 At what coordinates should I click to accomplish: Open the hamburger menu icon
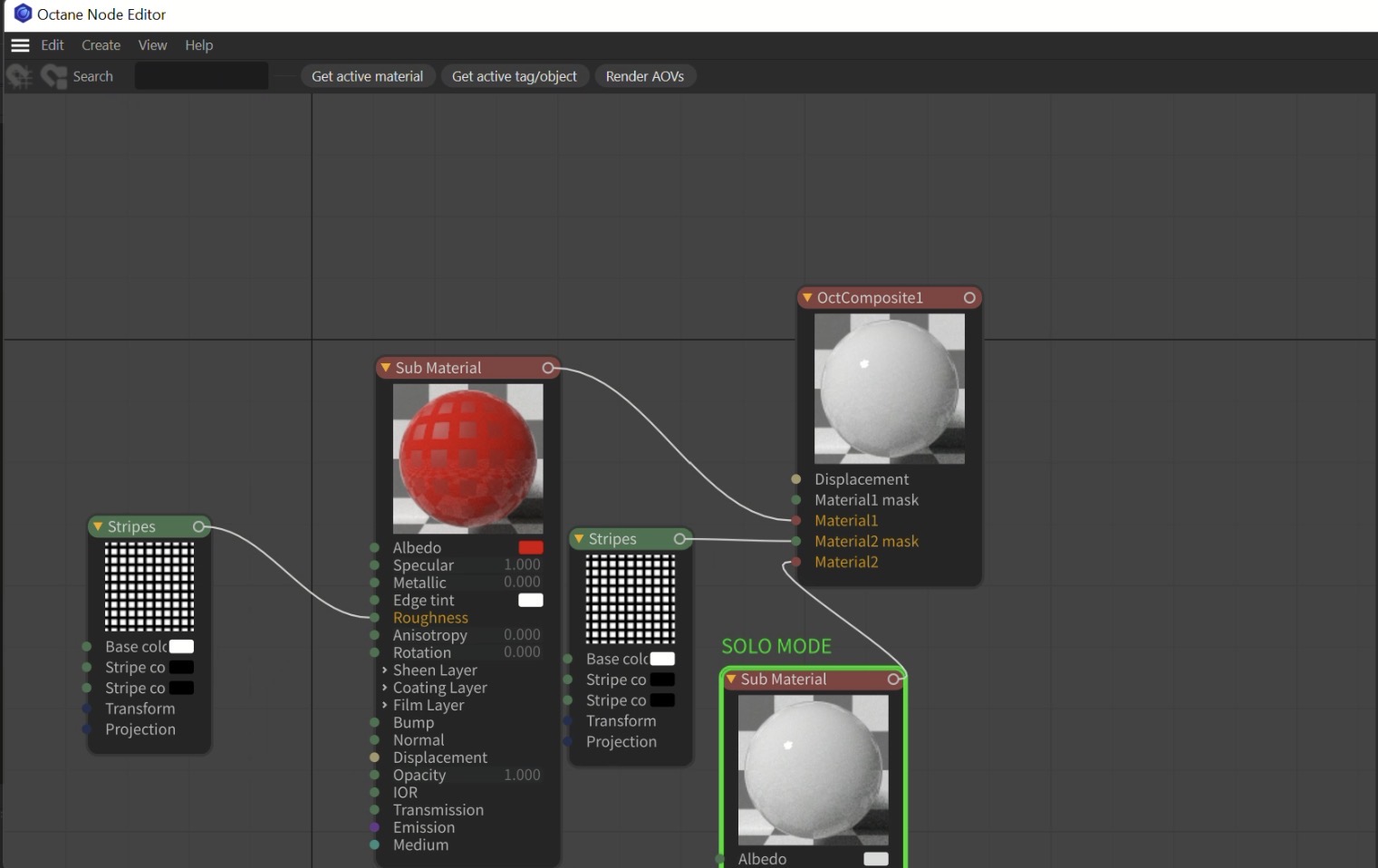coord(20,45)
